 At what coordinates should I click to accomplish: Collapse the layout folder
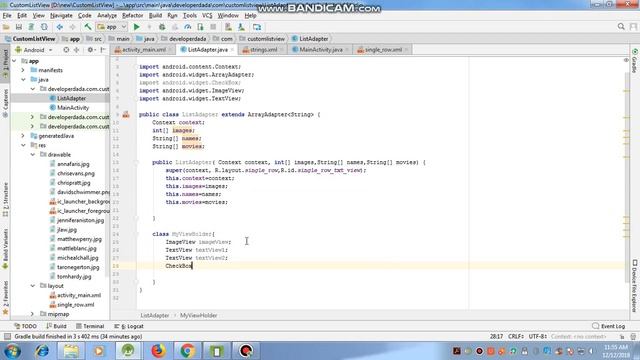coord(33,286)
